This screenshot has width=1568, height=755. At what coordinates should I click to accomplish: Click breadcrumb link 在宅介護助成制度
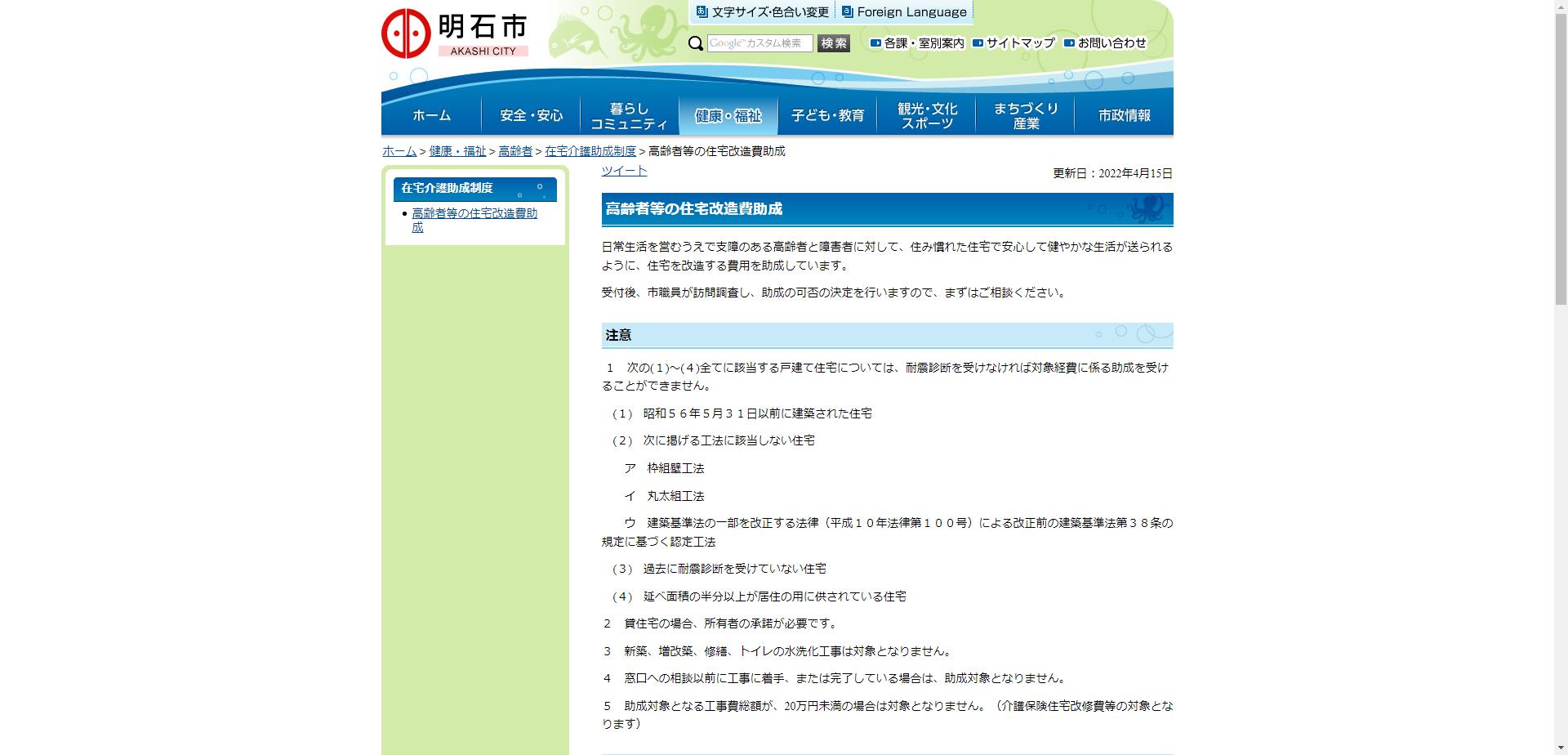pos(590,151)
